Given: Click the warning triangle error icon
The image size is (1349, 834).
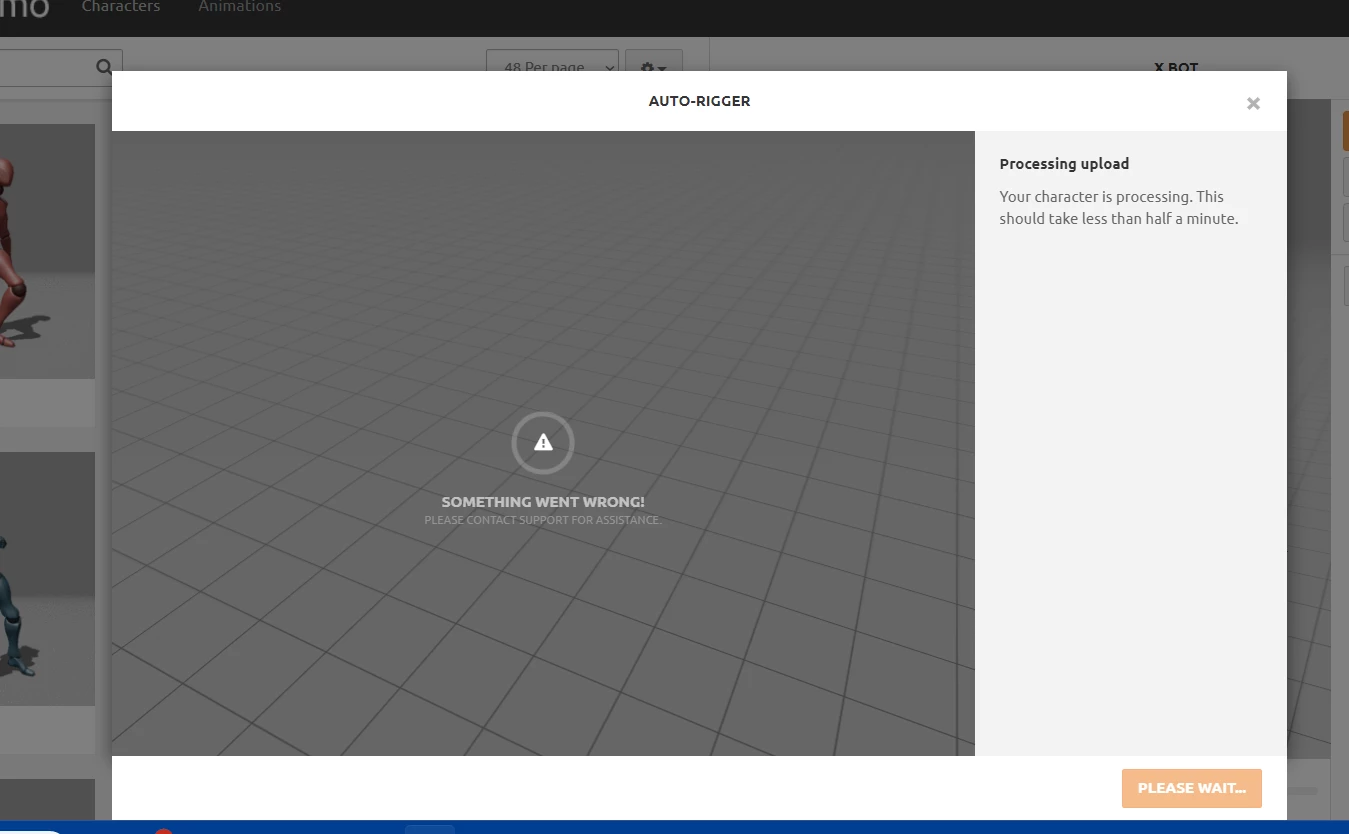Looking at the screenshot, I should coord(543,442).
